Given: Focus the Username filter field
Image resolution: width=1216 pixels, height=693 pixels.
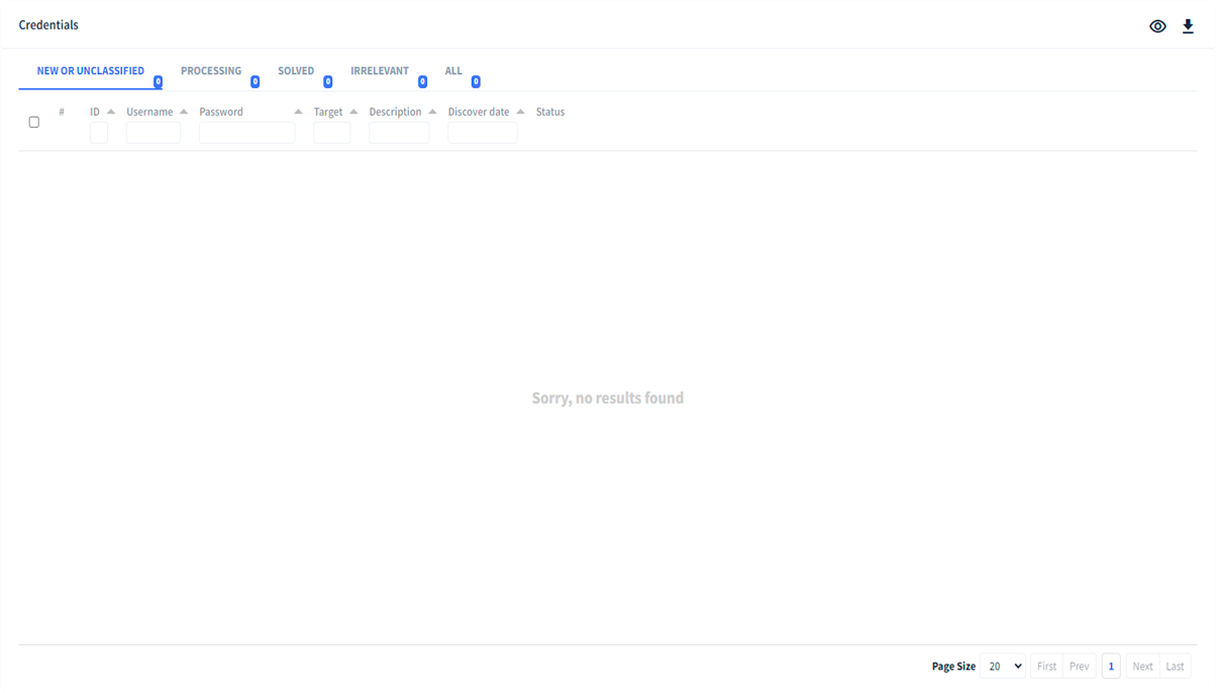Looking at the screenshot, I should (x=153, y=133).
